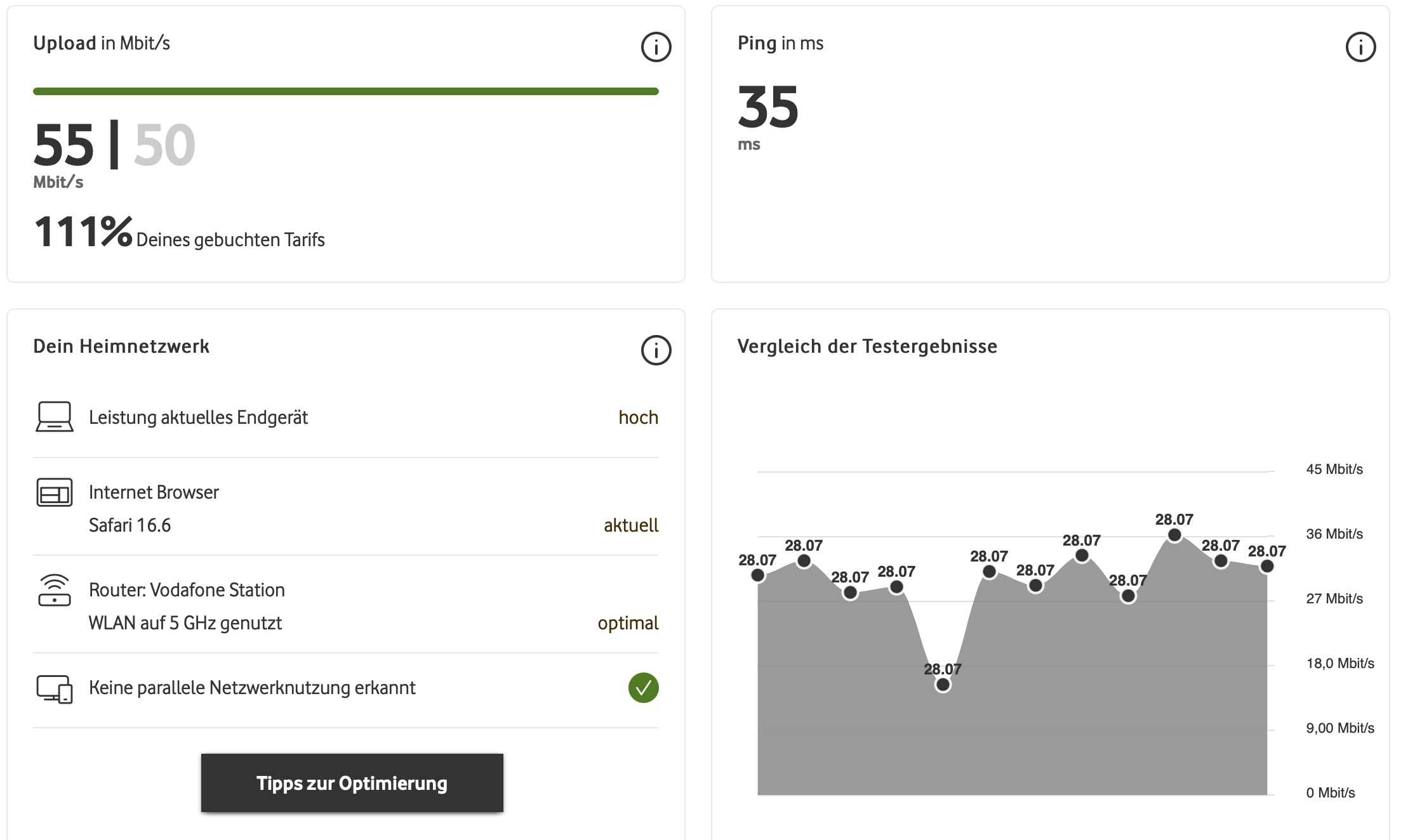Select the lowest data point in the chart

943,685
